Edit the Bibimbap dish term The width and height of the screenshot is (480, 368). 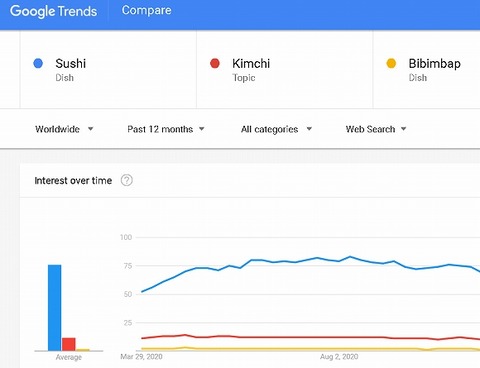(x=435, y=63)
